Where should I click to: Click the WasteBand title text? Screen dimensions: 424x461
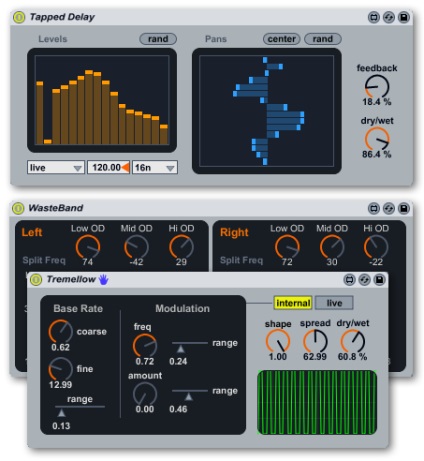56,208
